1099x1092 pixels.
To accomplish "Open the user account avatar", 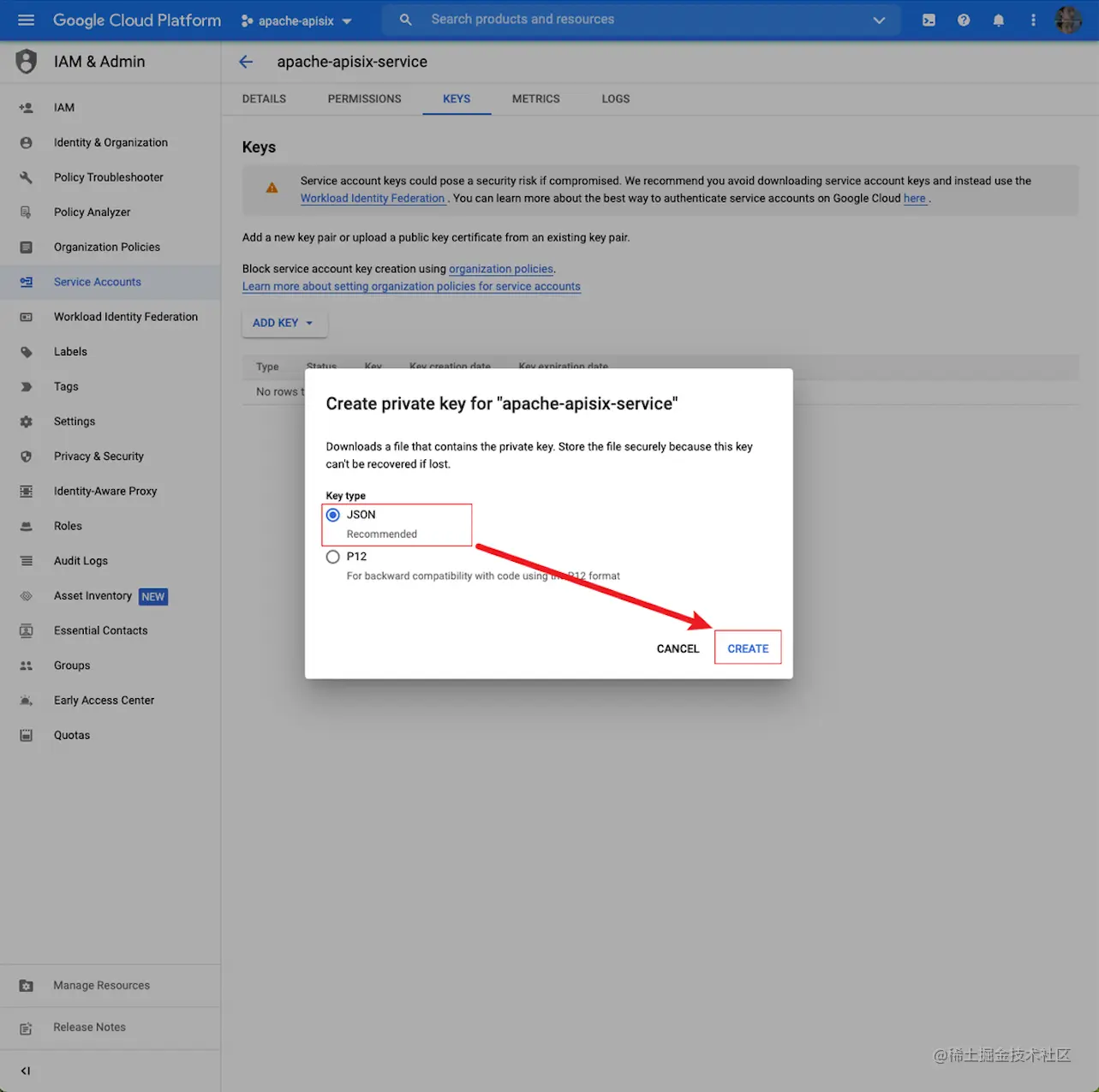I will [x=1068, y=20].
